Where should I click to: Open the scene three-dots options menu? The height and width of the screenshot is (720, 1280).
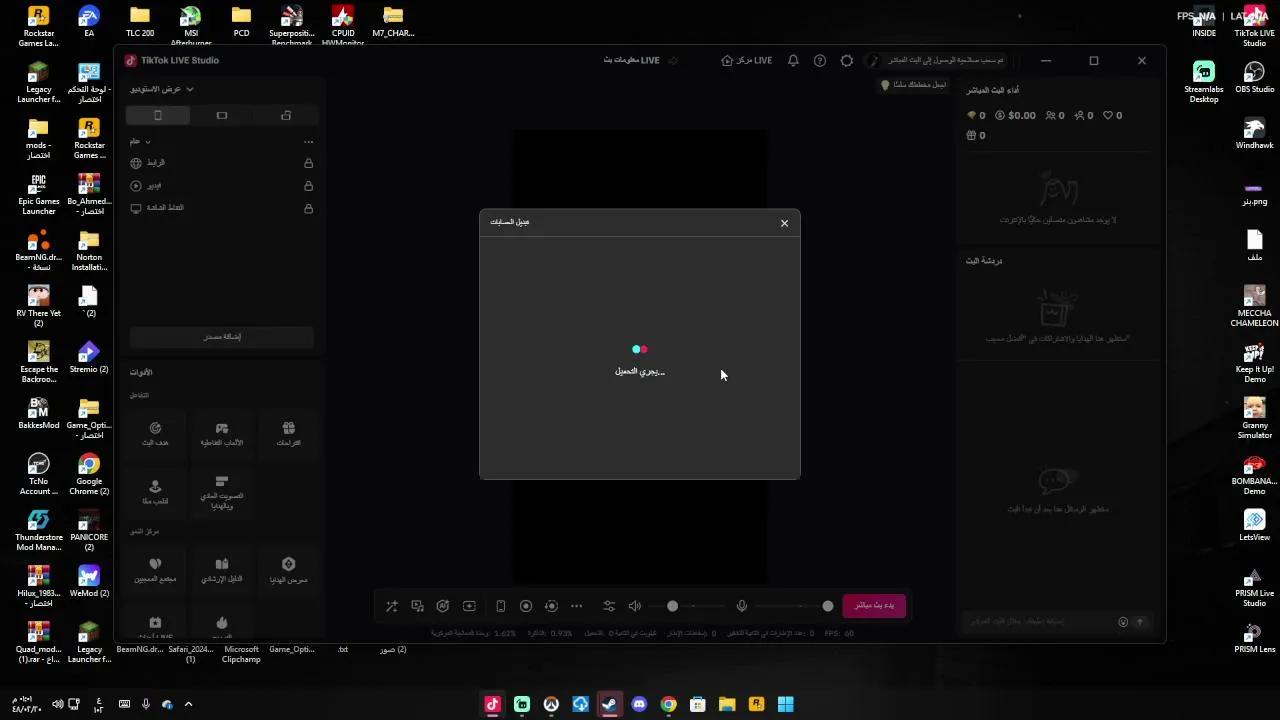tap(308, 142)
